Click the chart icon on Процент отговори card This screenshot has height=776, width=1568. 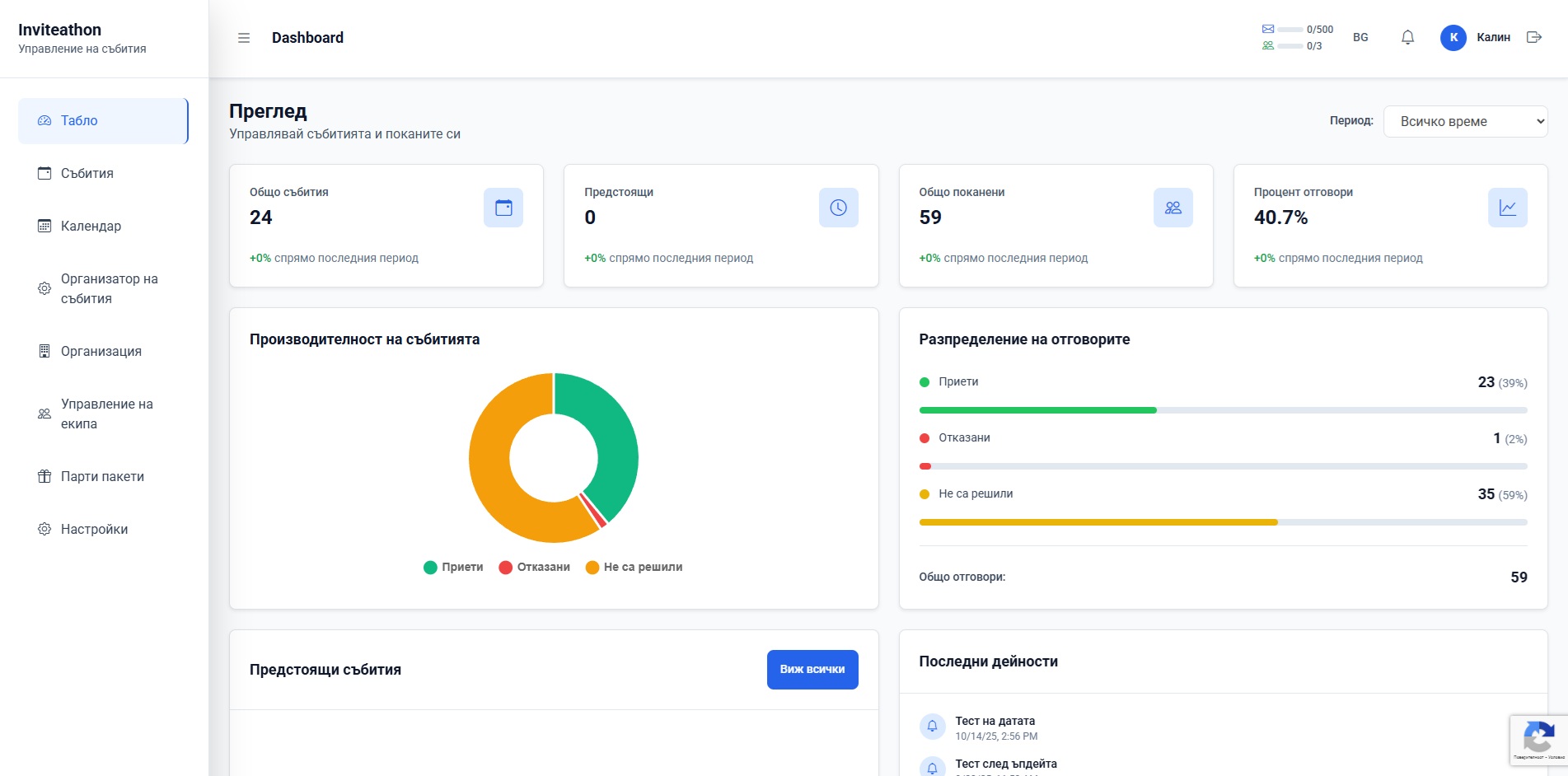pyautogui.click(x=1507, y=208)
